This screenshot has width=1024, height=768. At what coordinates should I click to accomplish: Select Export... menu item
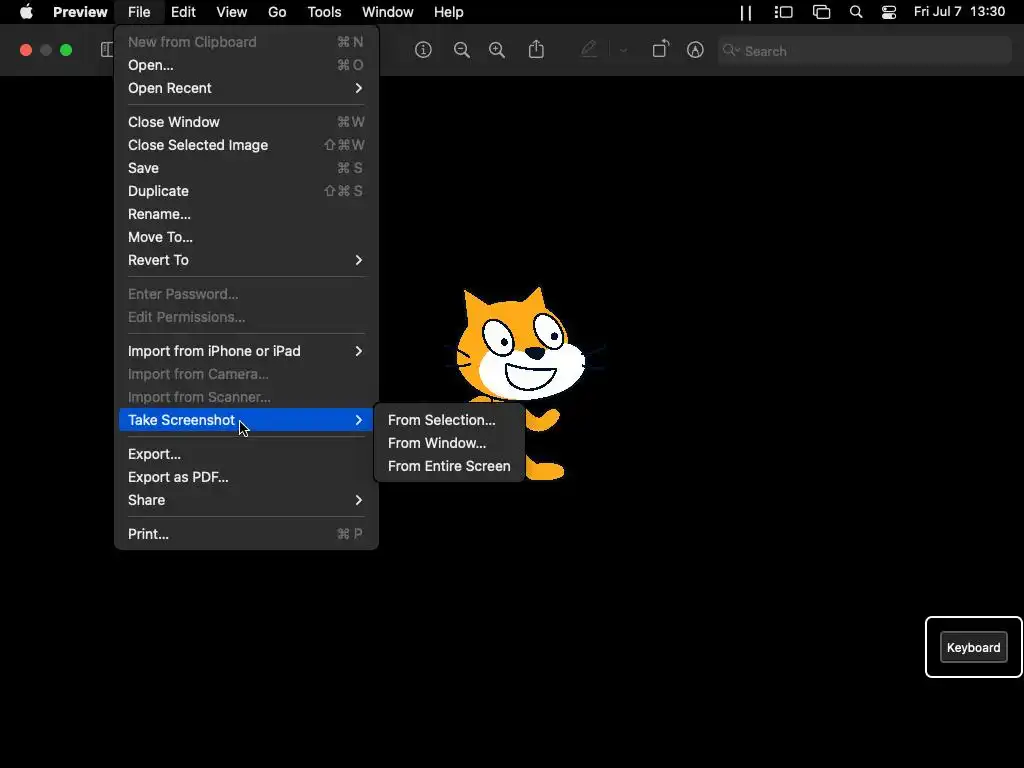246,454
